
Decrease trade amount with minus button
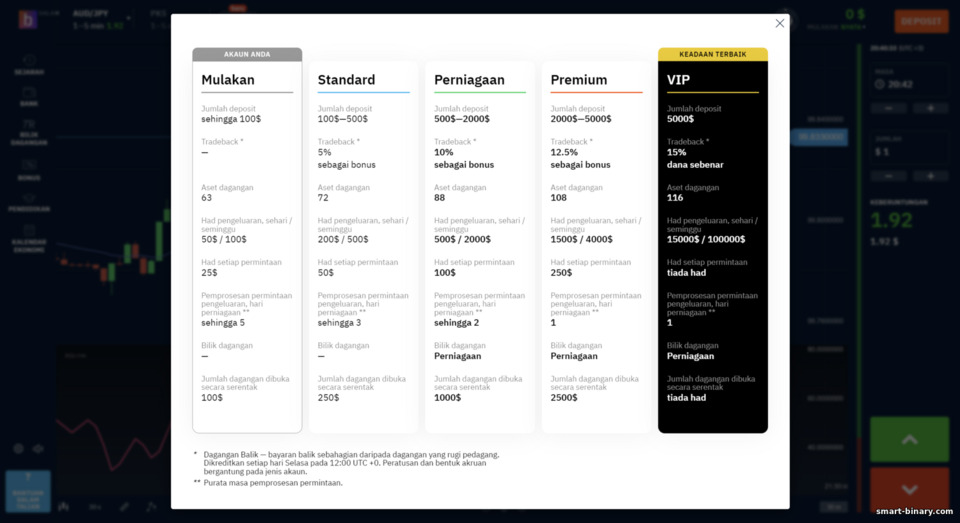889,176
